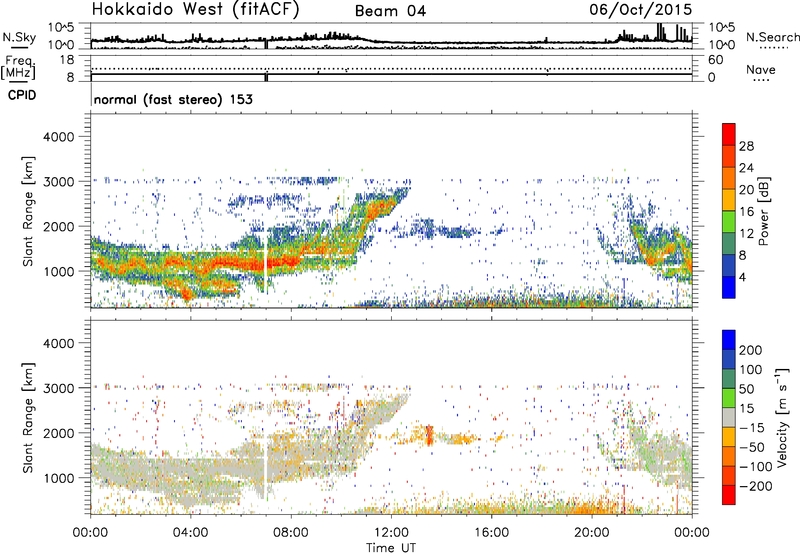Select the bright blue bottom segment of Power colorbar
This screenshot has height=554, width=800.
tap(729, 287)
